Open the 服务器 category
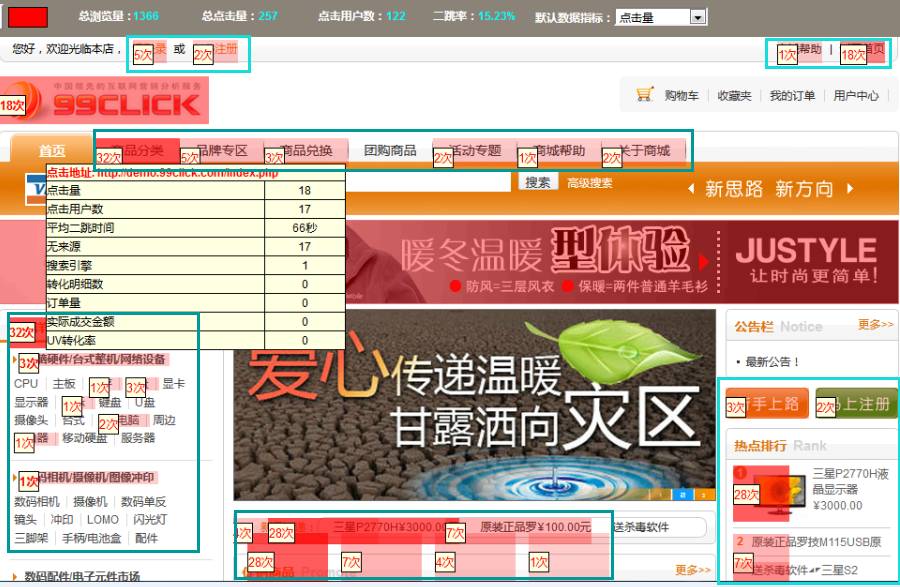 click(138, 438)
